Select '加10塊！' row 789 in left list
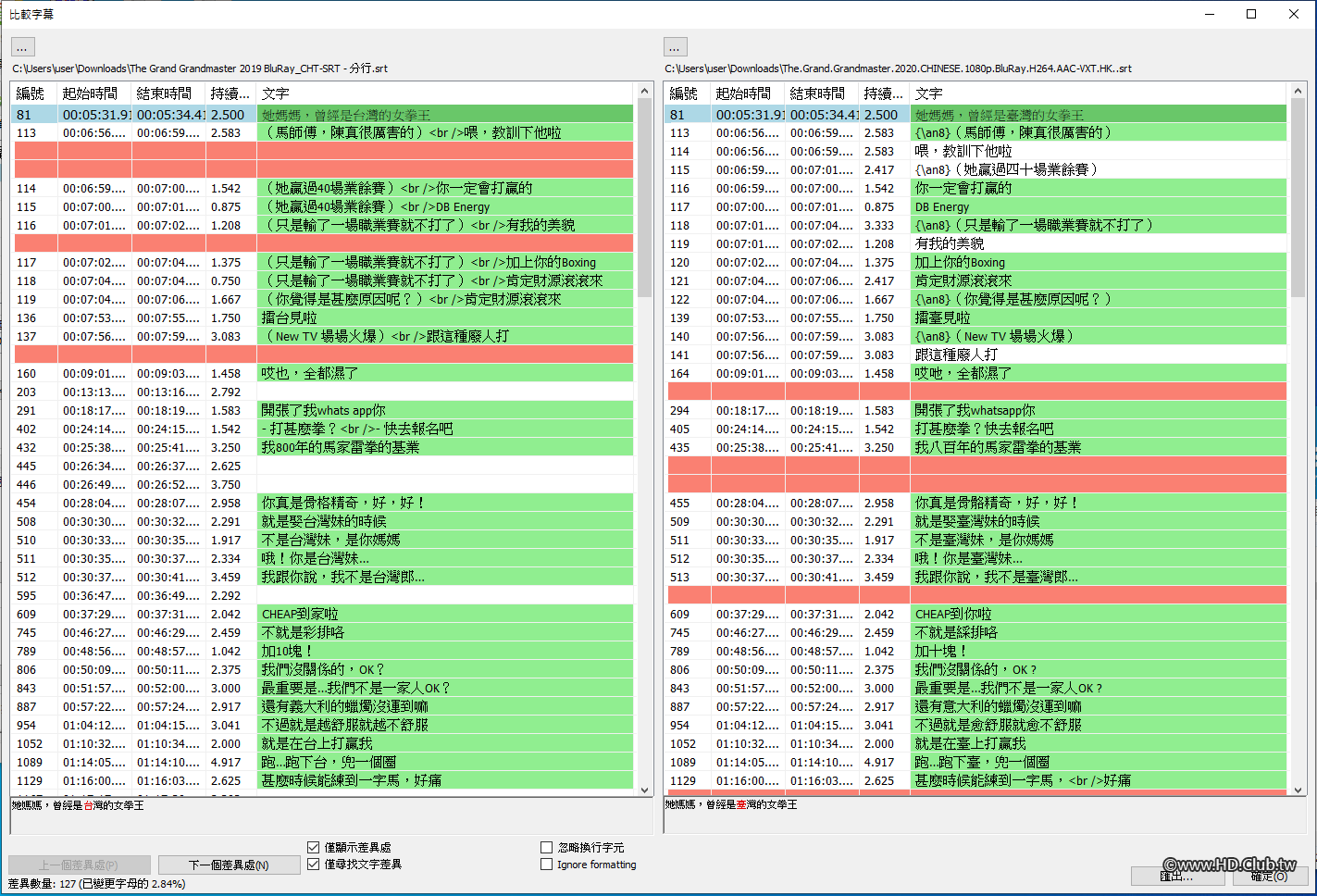This screenshot has height=896, width=1317. pyautogui.click(x=322, y=652)
